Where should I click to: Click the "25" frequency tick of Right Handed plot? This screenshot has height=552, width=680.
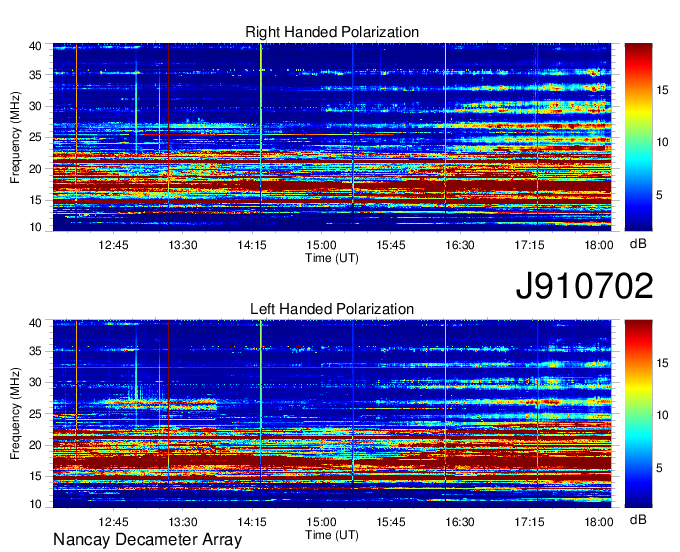[35, 137]
